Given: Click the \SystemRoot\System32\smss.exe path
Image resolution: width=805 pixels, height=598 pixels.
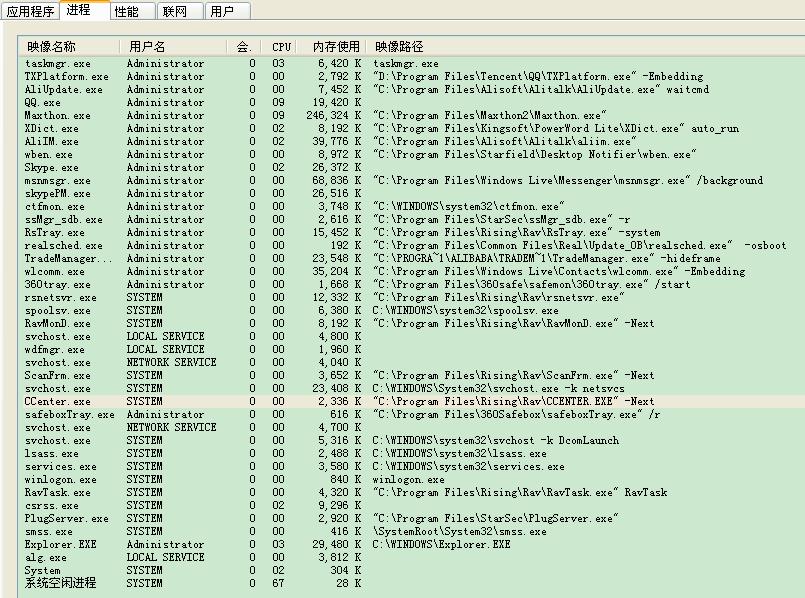Looking at the screenshot, I should (x=459, y=532).
